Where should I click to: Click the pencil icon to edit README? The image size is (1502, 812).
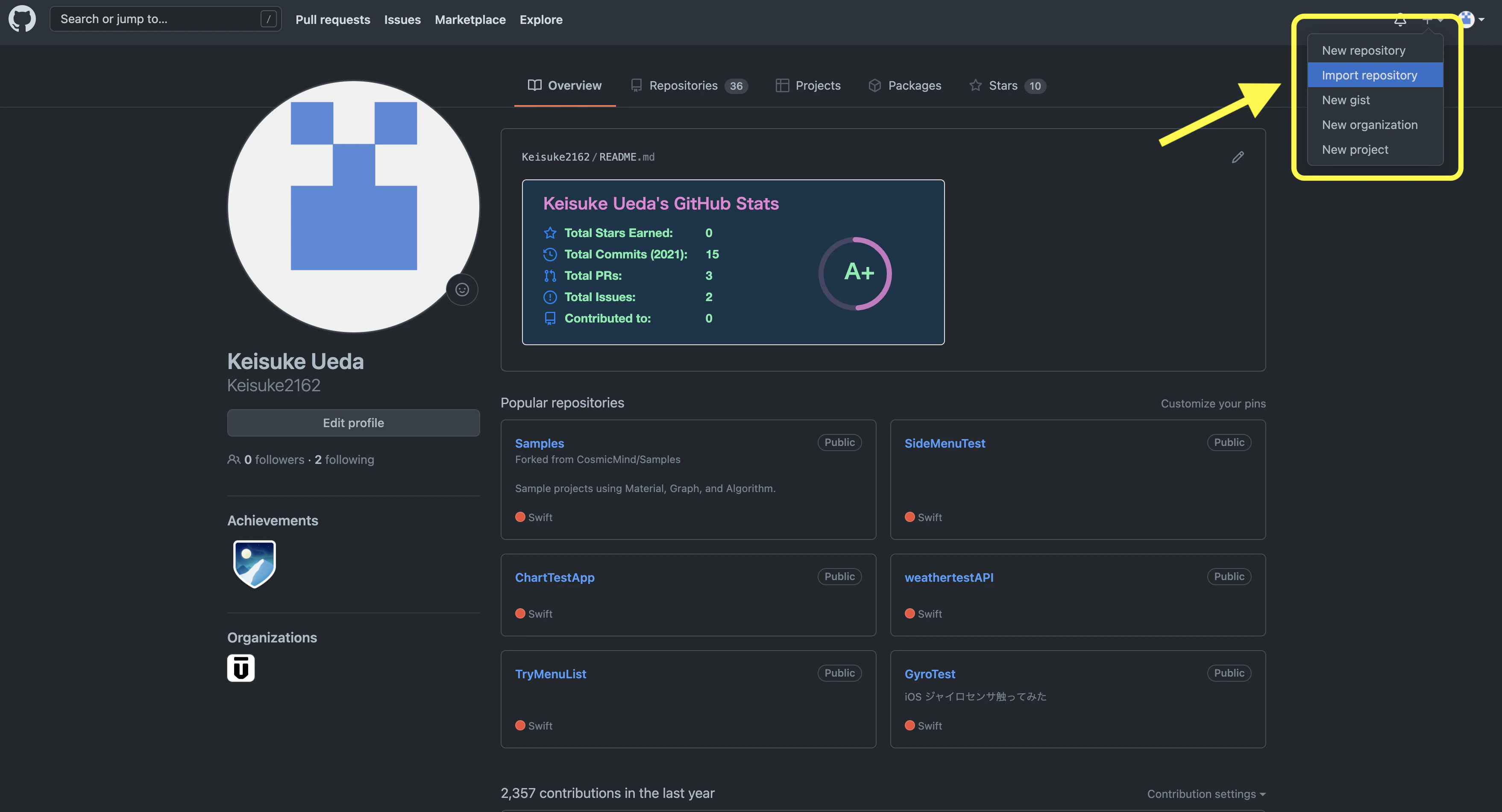point(1238,157)
